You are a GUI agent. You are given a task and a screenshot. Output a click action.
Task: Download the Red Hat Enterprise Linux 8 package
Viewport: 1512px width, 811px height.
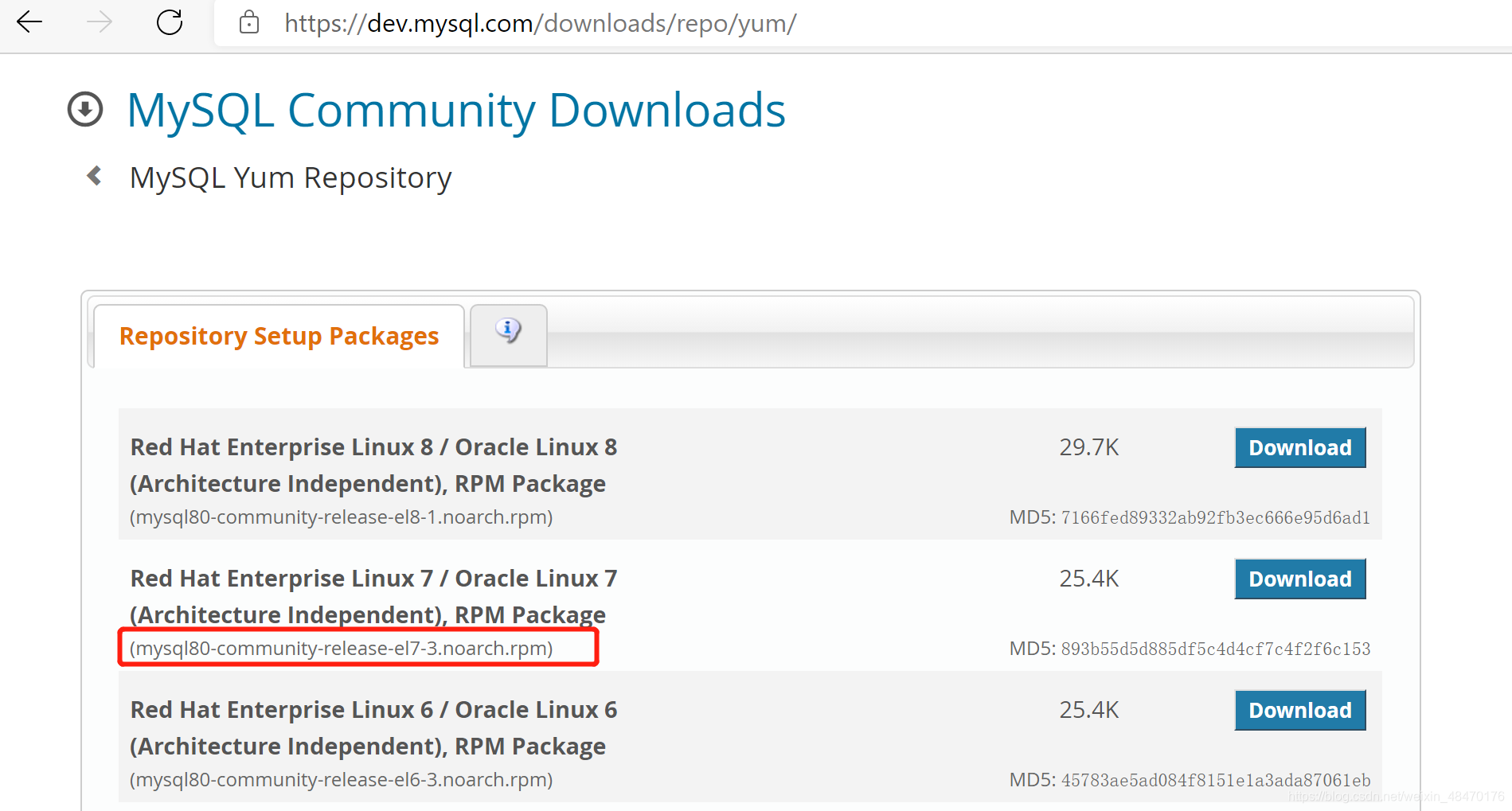[x=1299, y=447]
